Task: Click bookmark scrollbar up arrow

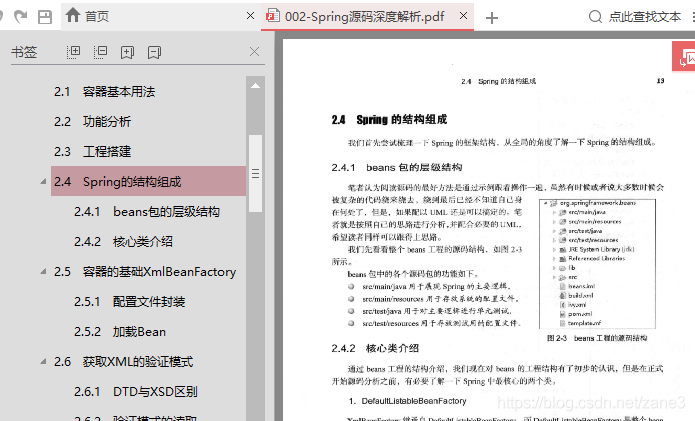Action: (255, 86)
